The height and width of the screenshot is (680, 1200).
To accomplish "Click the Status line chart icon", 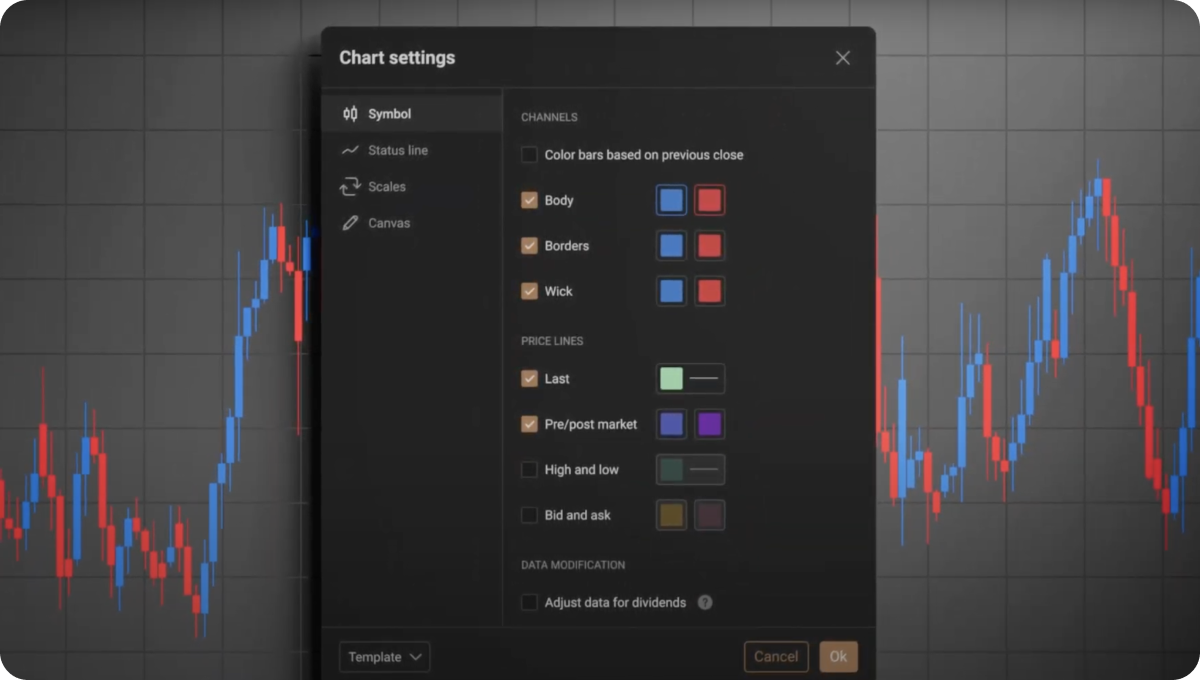I will click(349, 150).
